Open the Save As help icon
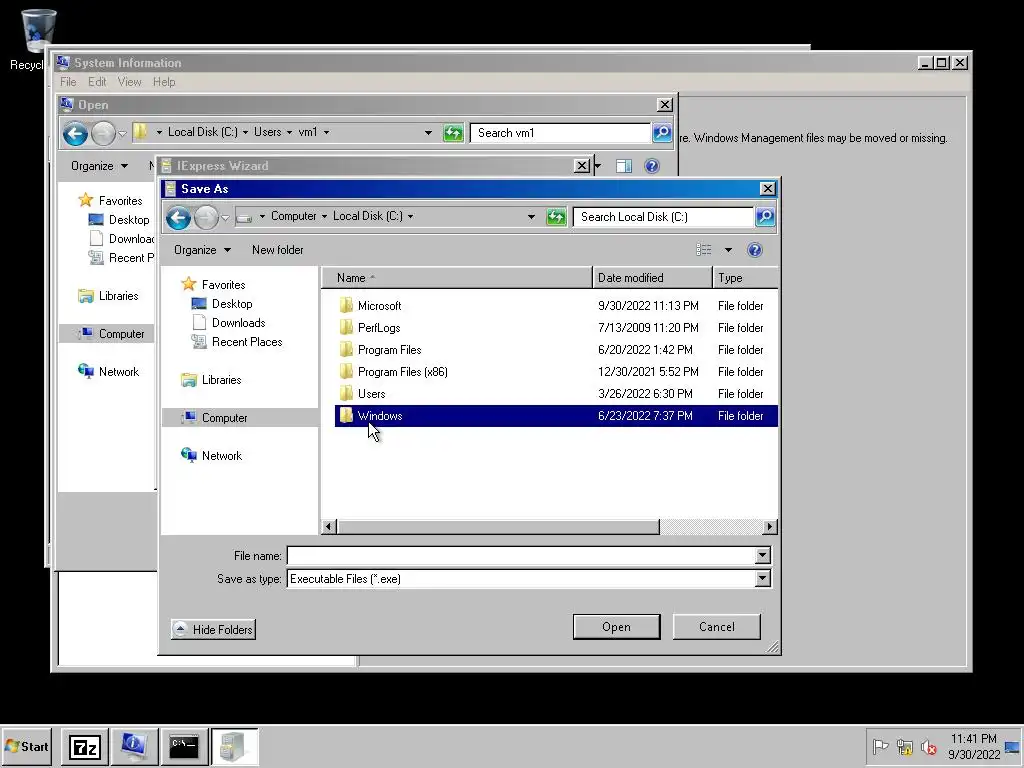The width and height of the screenshot is (1024, 768). 754,250
